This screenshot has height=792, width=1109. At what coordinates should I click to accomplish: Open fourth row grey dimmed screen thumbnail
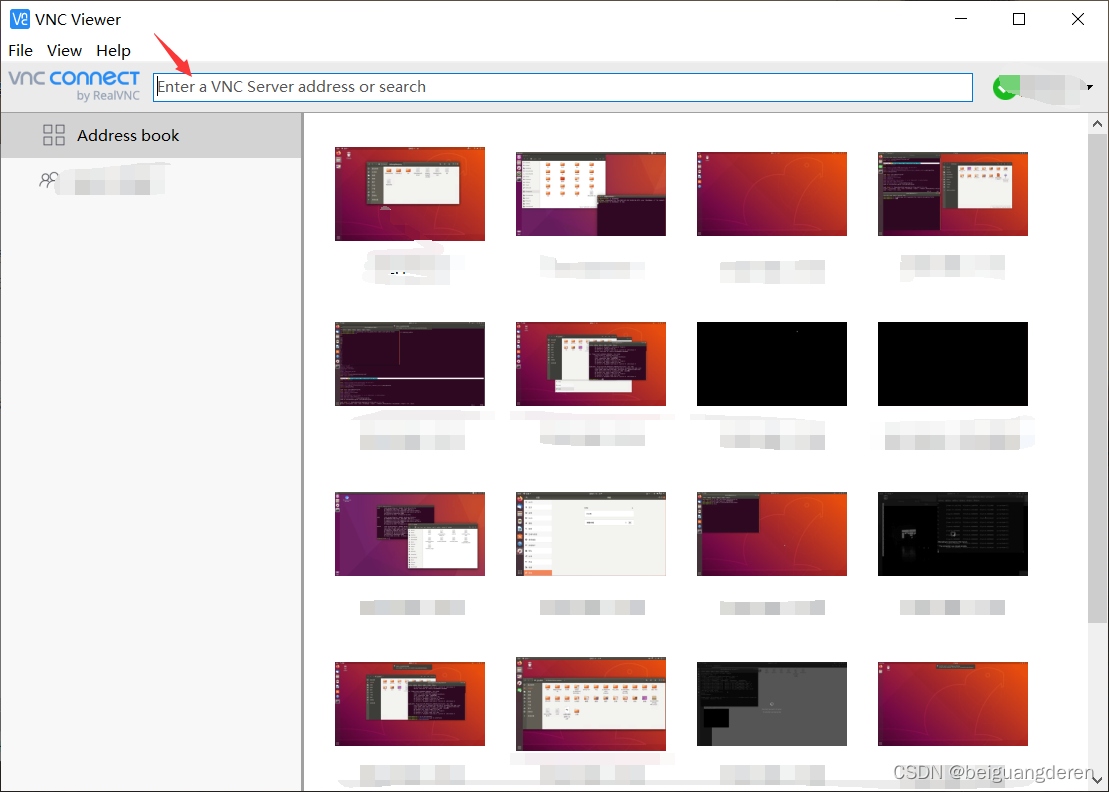click(x=772, y=704)
